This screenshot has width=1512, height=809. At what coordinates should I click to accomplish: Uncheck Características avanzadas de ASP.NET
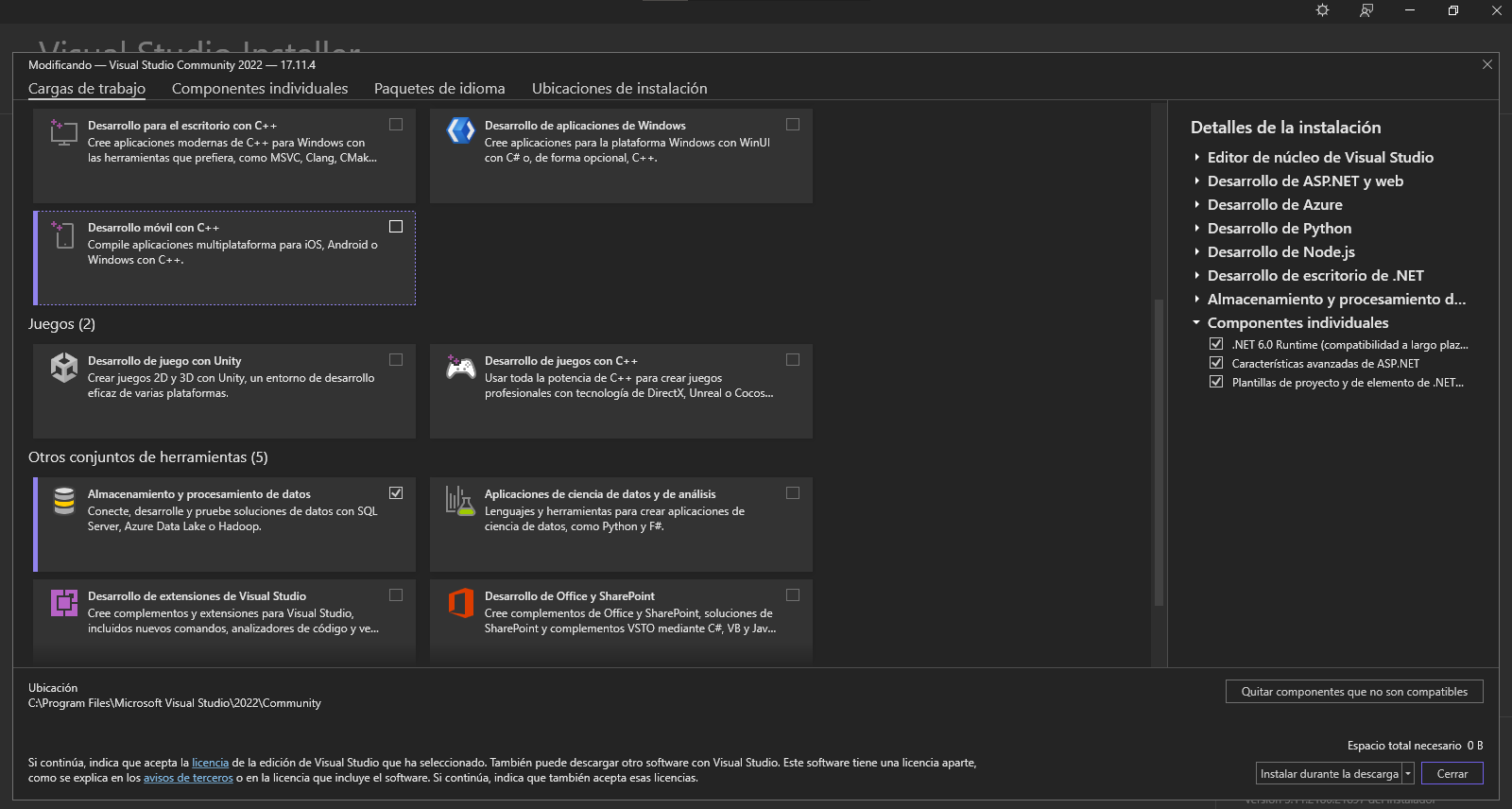(1216, 363)
